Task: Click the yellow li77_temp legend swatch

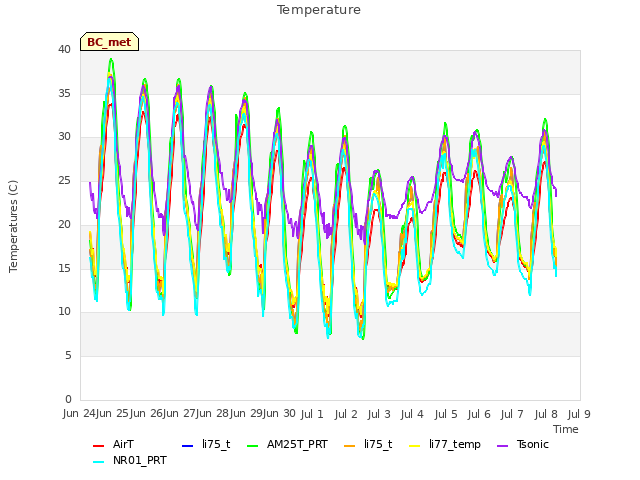Action: tap(414, 446)
